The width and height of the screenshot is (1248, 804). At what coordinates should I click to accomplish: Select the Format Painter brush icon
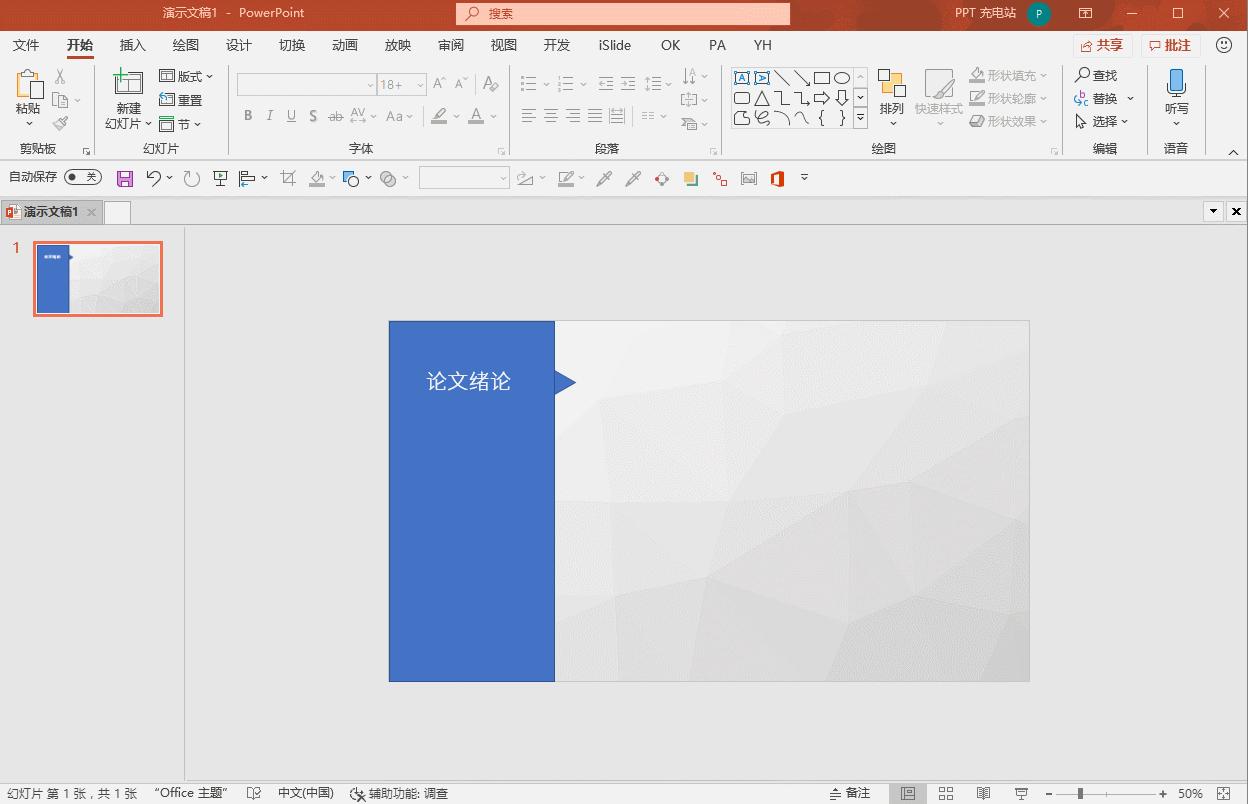coord(61,123)
